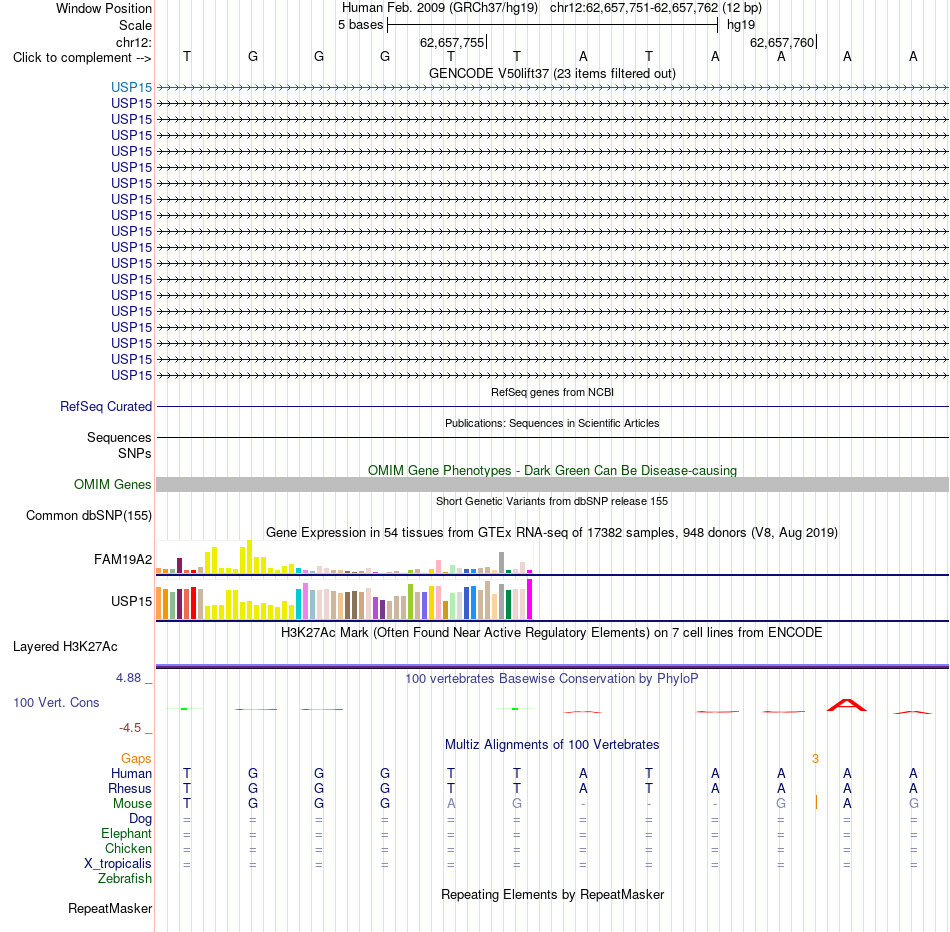Click the 'Click to complement -->' label

coord(82,58)
